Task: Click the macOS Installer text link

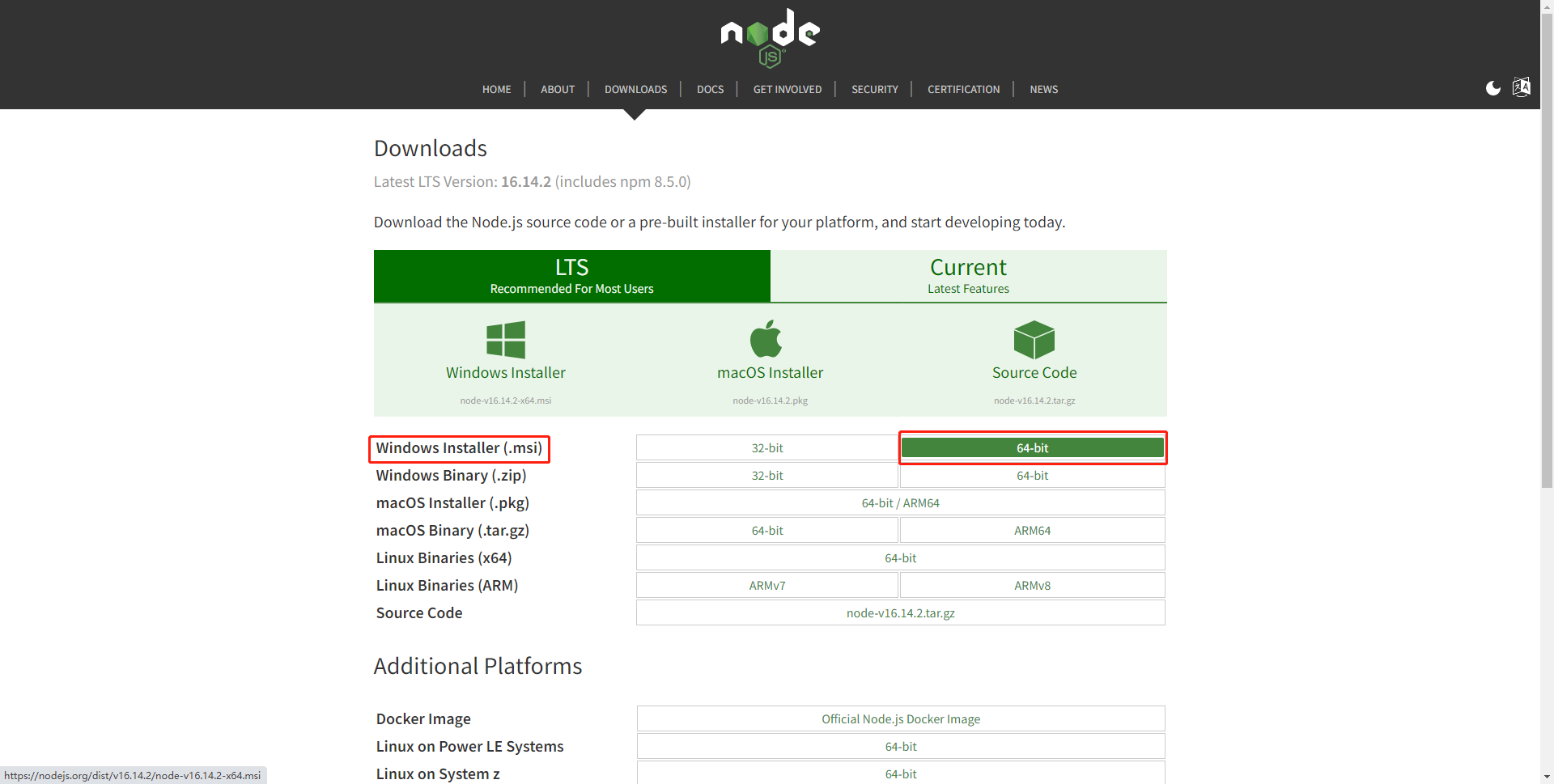Action: coord(771,373)
